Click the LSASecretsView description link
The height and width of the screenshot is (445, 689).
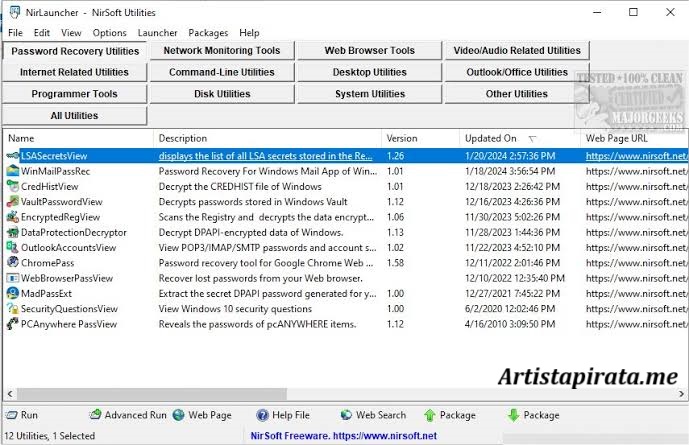(265, 156)
